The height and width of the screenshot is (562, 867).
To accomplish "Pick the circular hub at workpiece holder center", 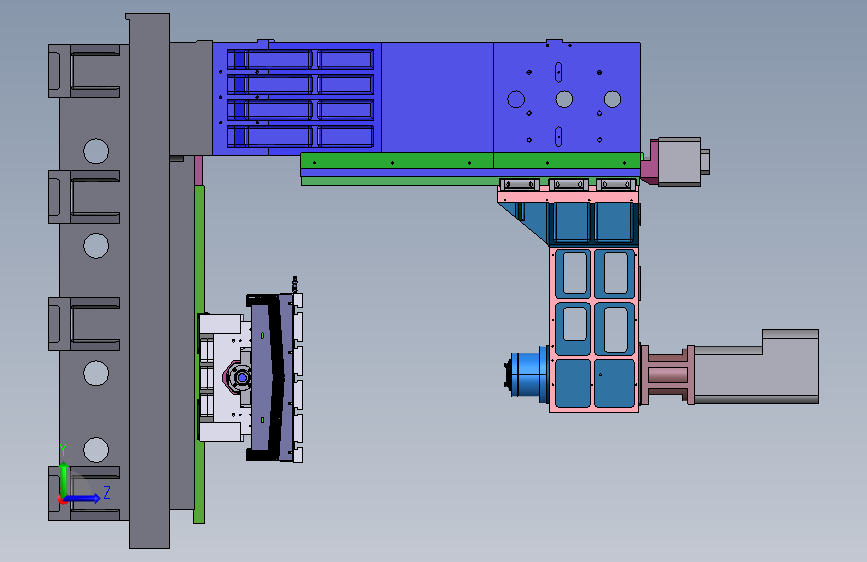I will 242,378.
